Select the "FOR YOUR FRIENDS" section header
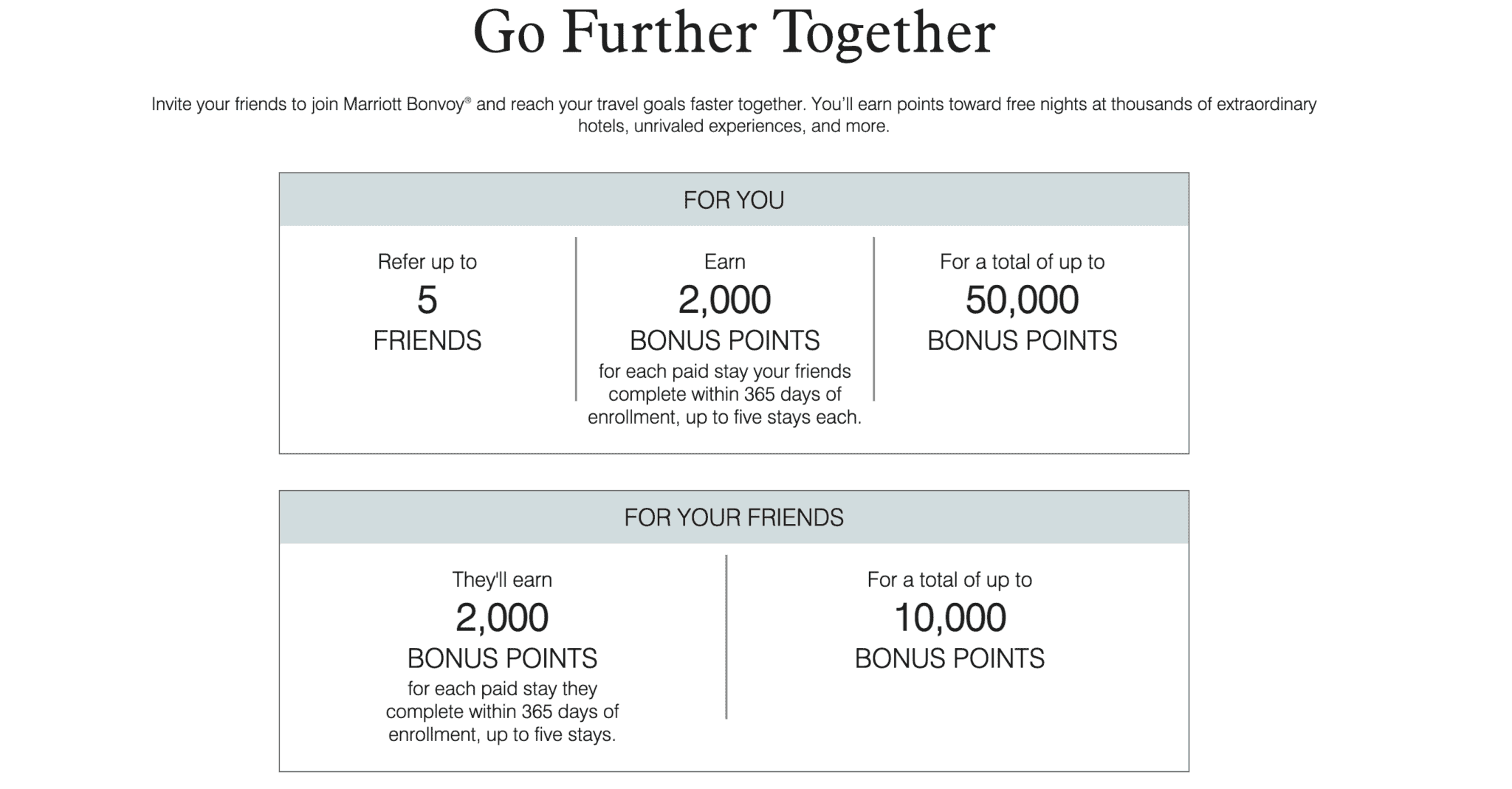This screenshot has height=789, width=1512. (734, 517)
